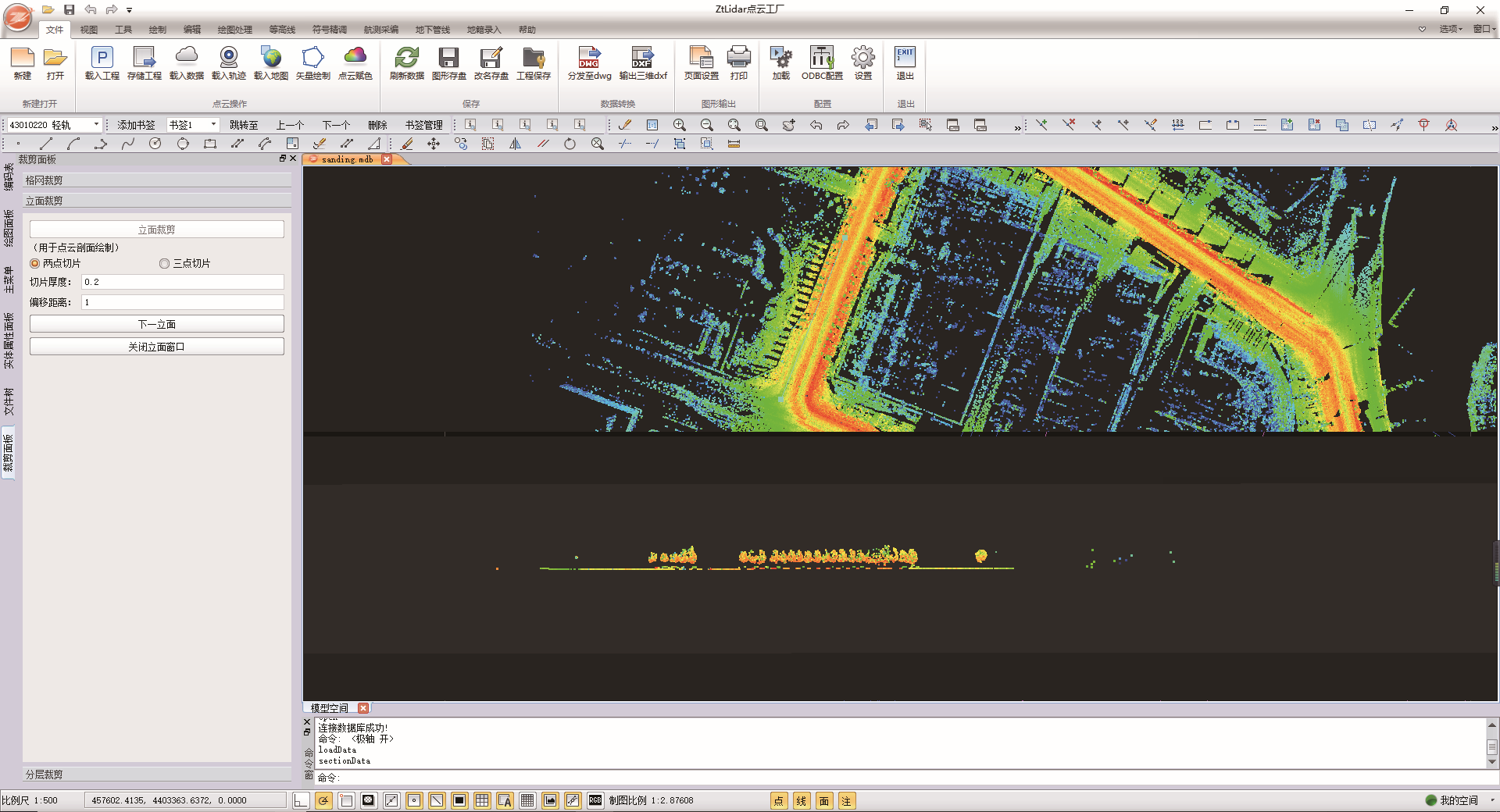Toggle the 点 snap filter button

pos(779,800)
